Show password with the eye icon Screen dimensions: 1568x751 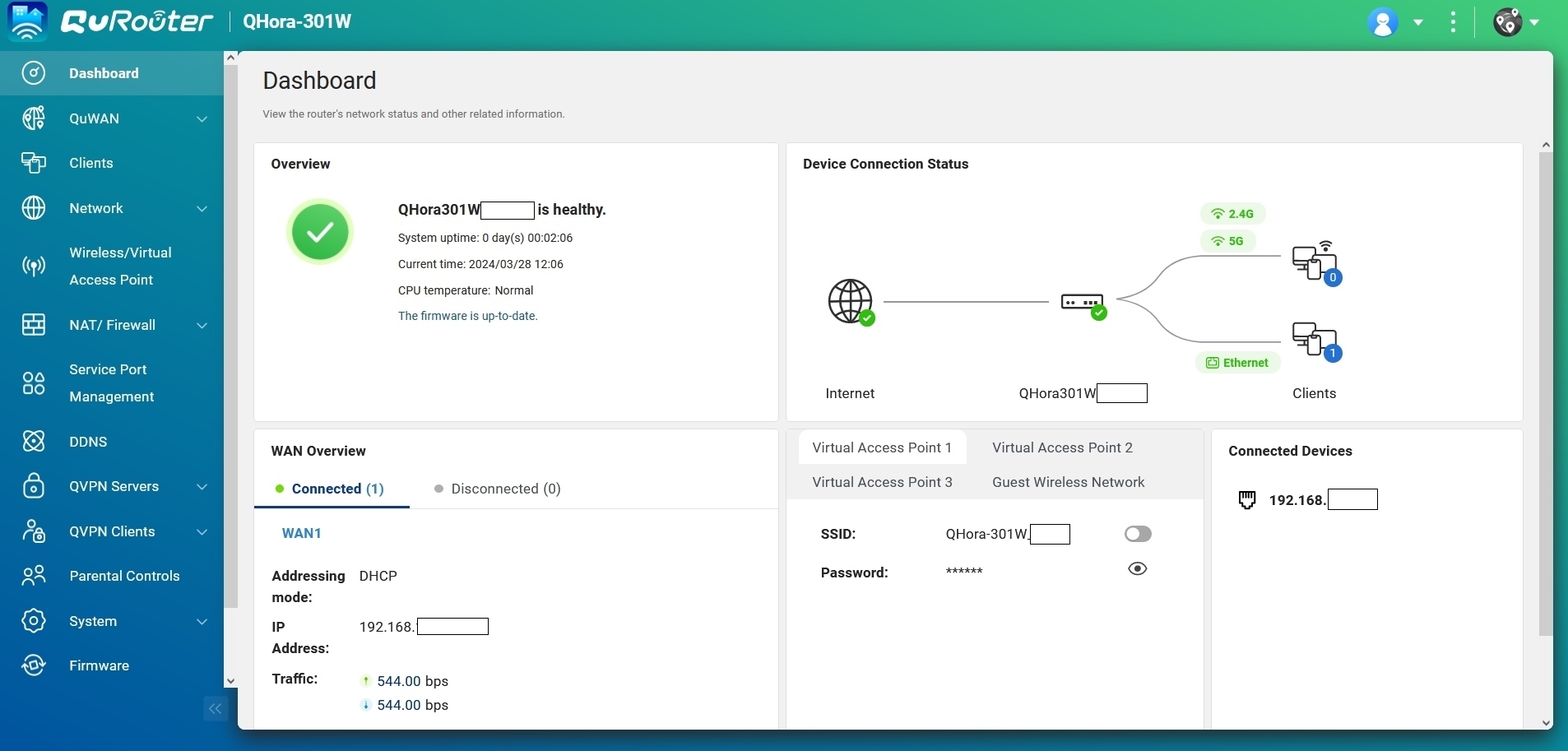[x=1138, y=568]
